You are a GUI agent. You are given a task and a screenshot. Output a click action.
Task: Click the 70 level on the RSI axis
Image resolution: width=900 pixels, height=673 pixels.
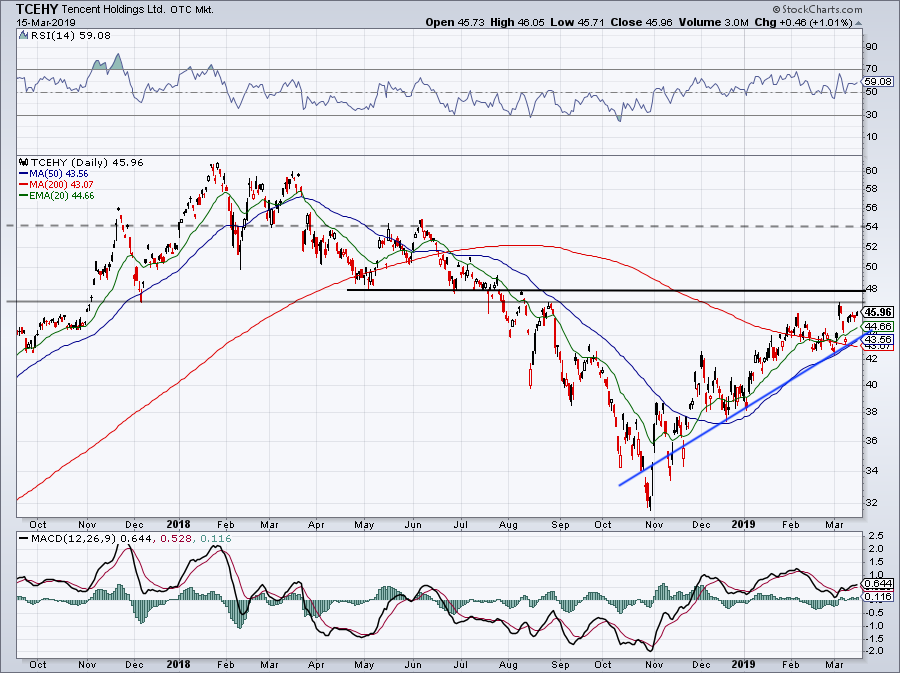[x=871, y=69]
